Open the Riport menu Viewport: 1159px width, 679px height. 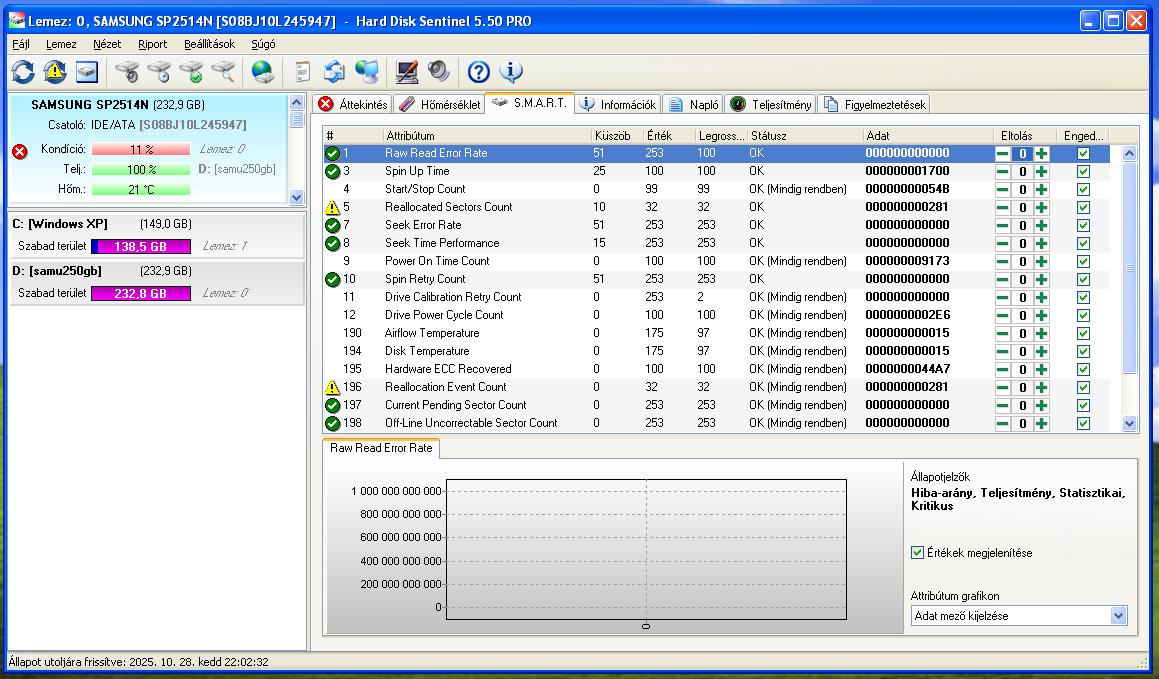[152, 44]
